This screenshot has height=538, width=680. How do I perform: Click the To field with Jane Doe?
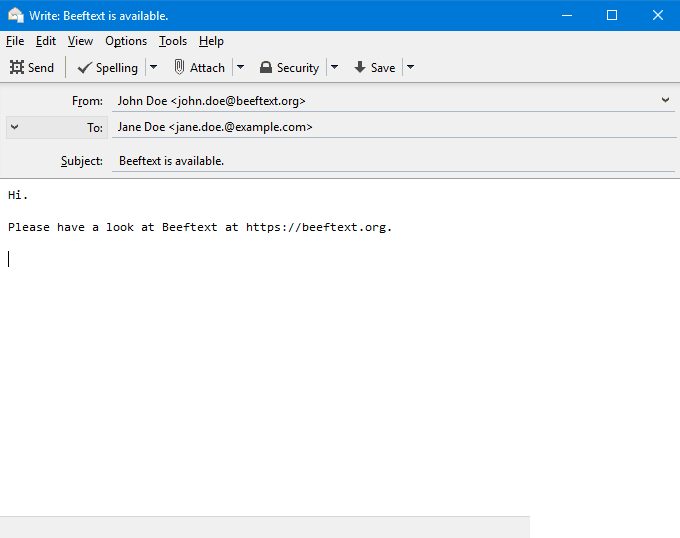(x=393, y=127)
